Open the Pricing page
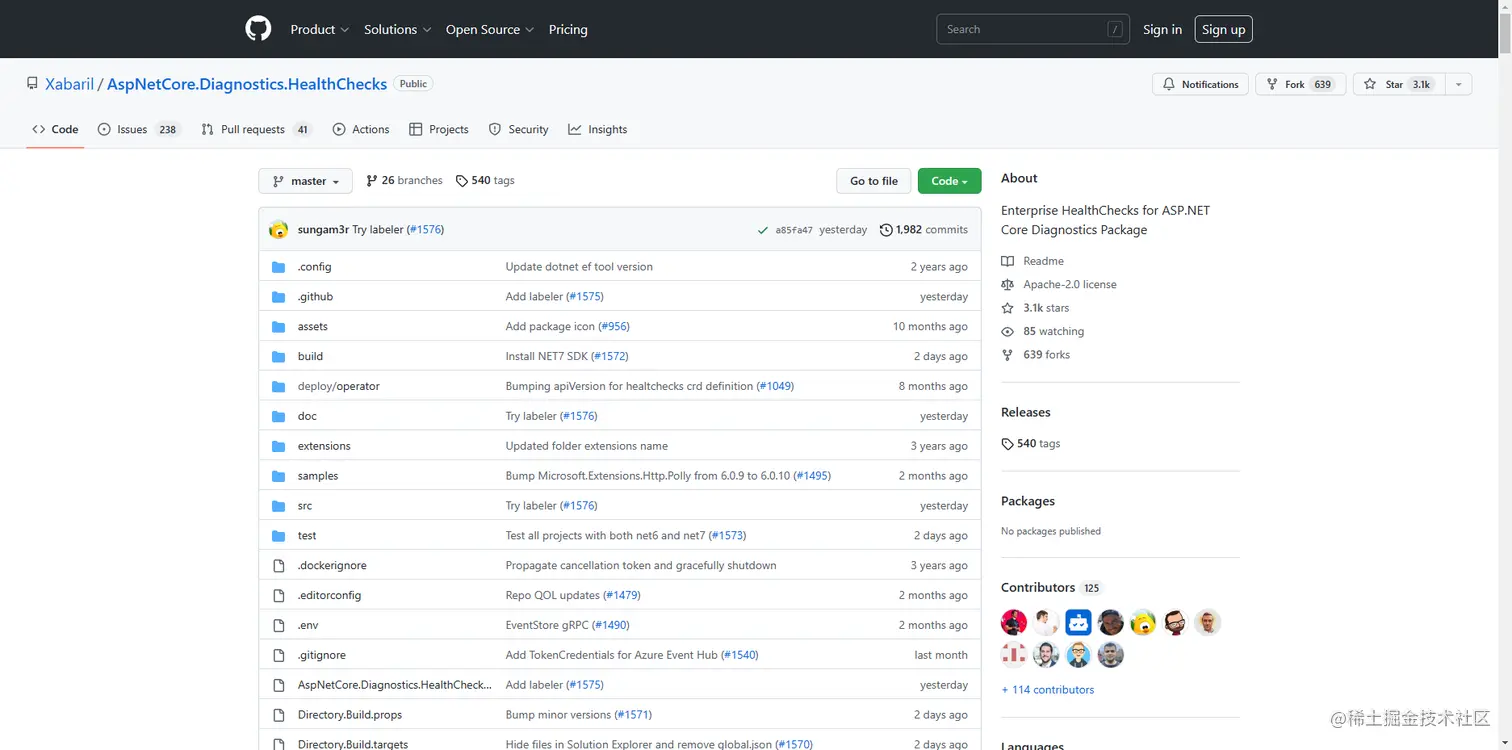The image size is (1512, 750). pos(568,30)
